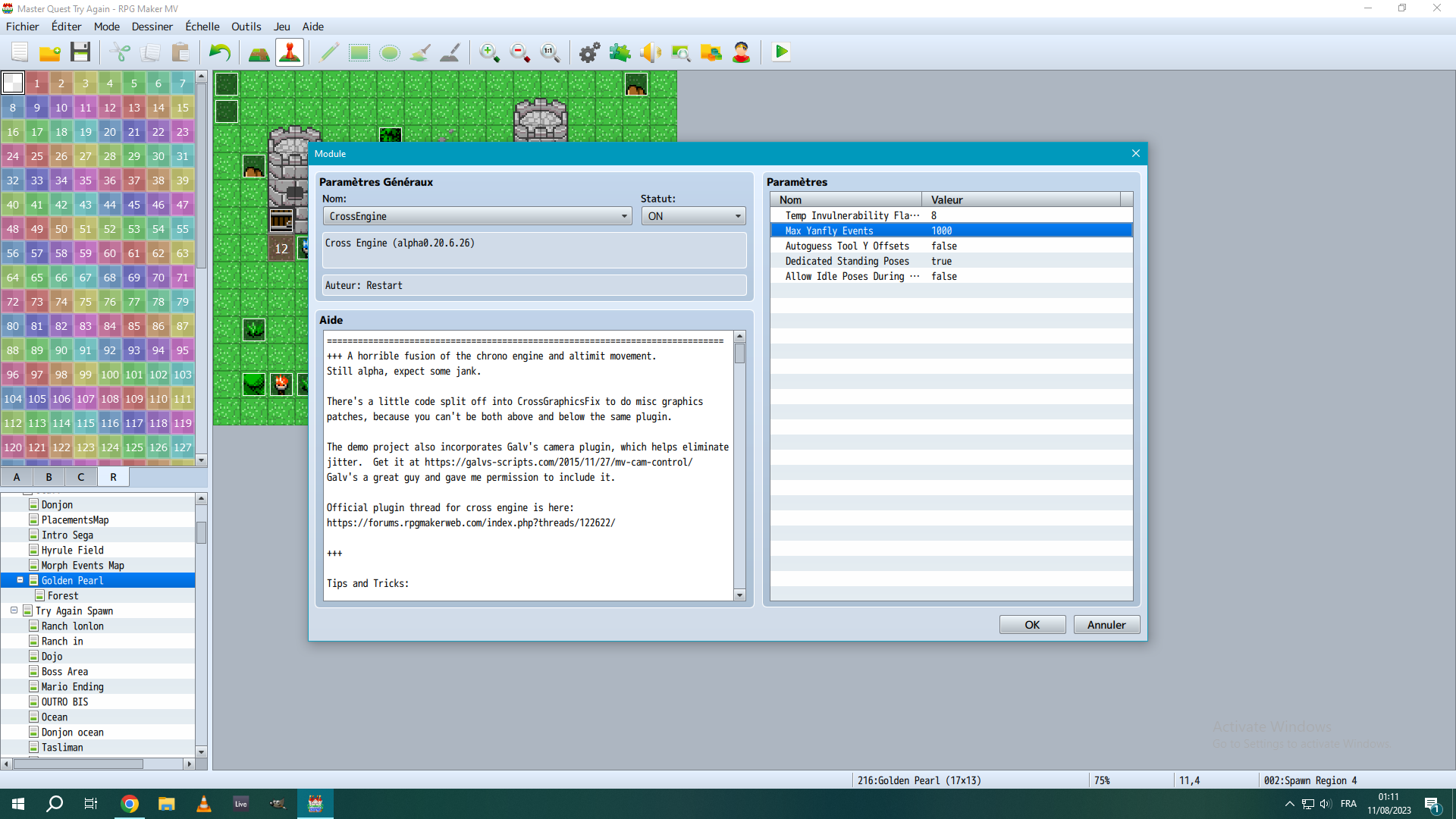Open the Fichier menu
This screenshot has height=819, width=1456.
(x=23, y=27)
